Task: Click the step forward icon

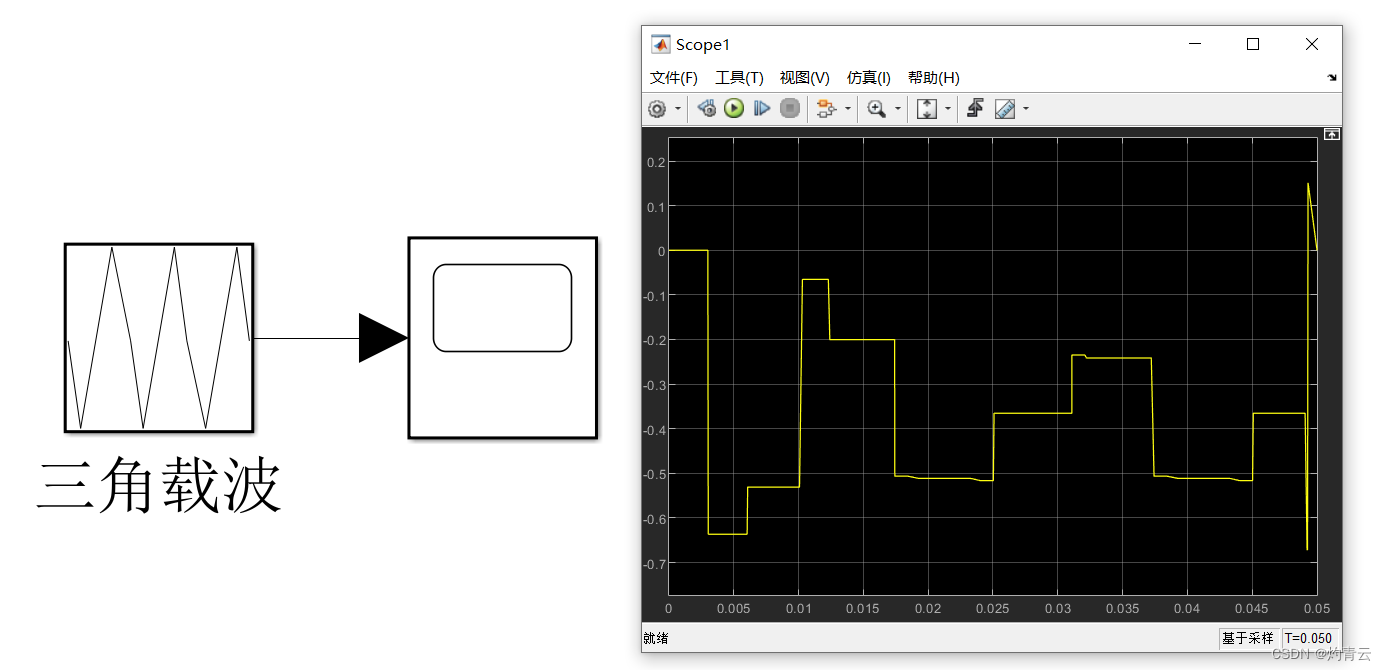Action: pyautogui.click(x=762, y=108)
